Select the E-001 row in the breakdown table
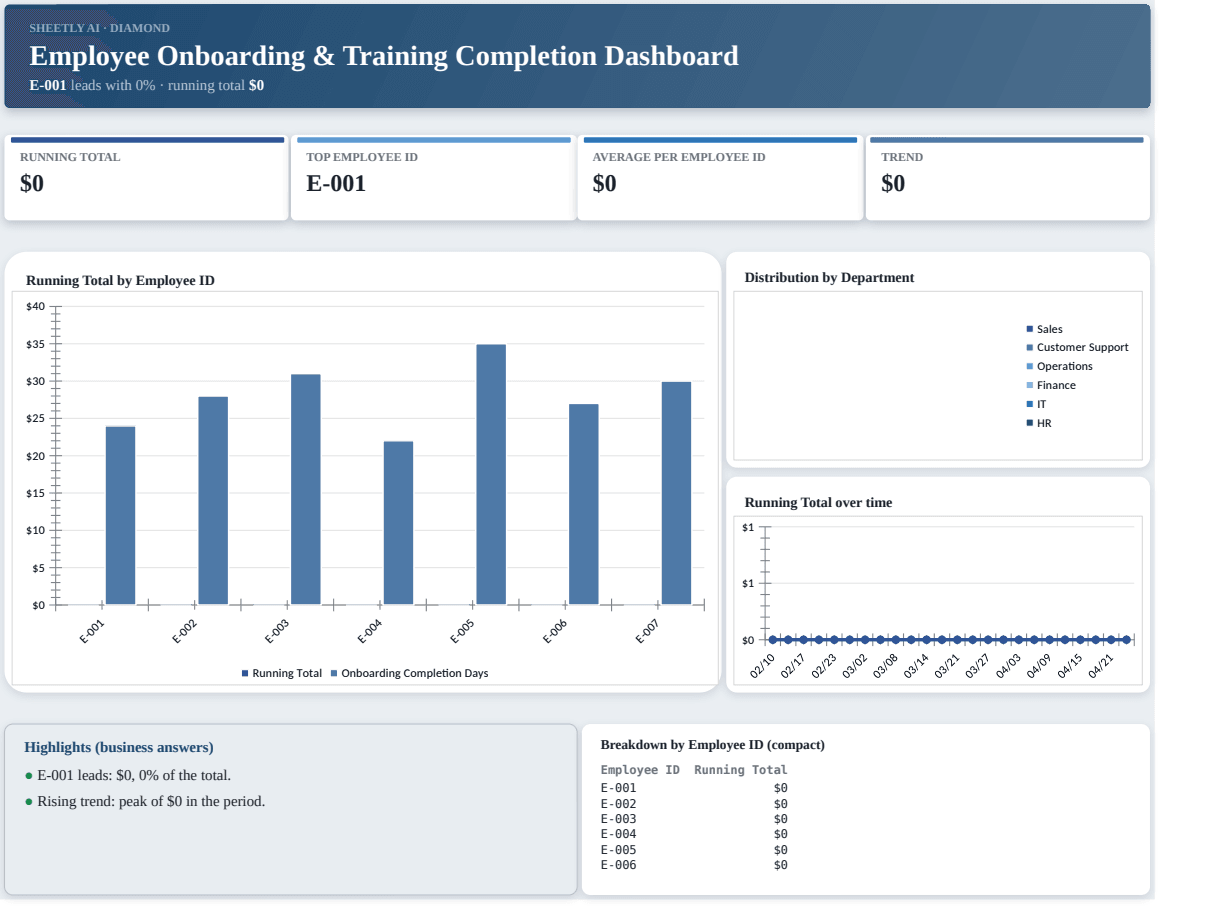The width and height of the screenshot is (1227, 922). 694,788
